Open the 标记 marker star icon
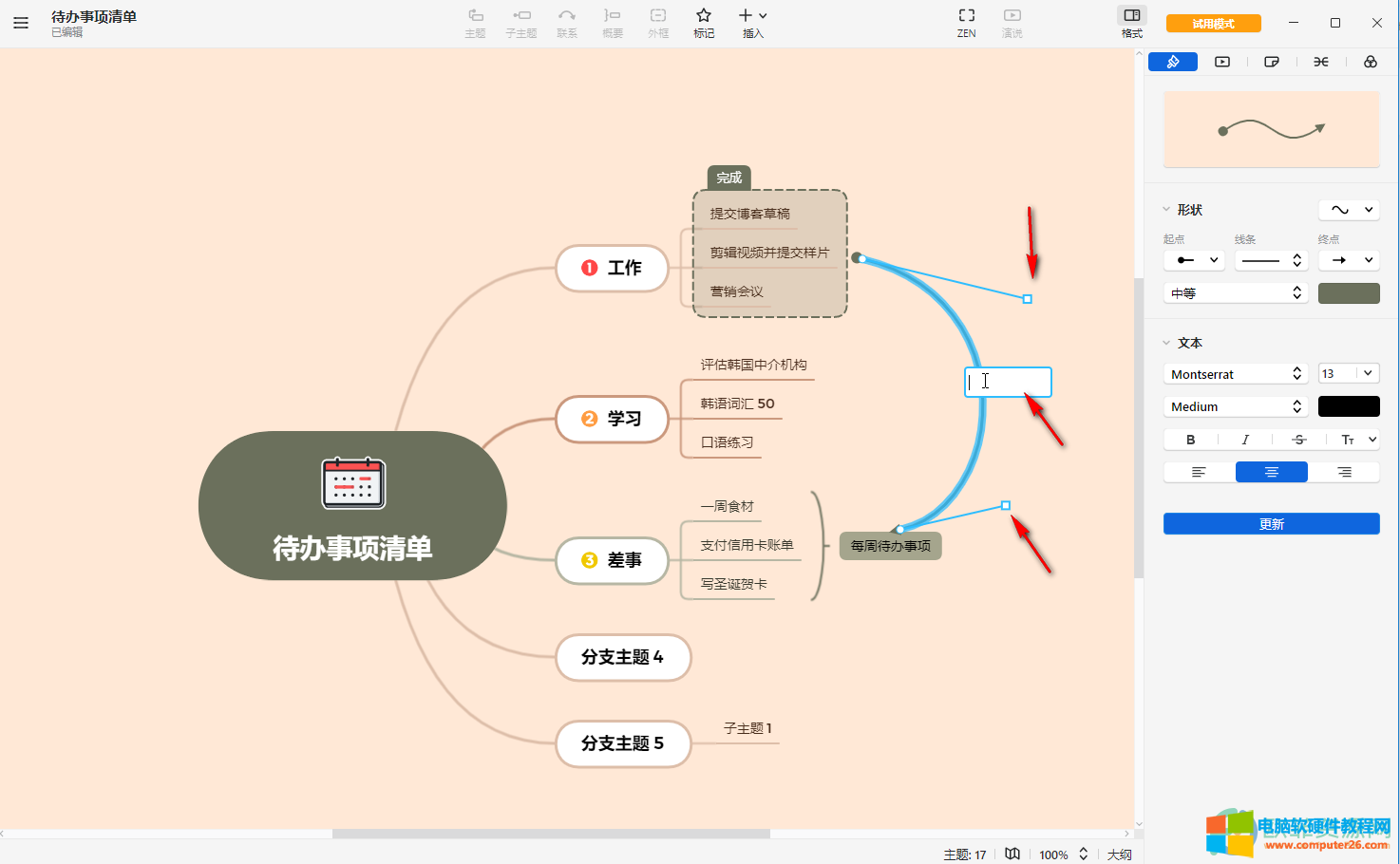This screenshot has width=1400, height=864. pyautogui.click(x=704, y=23)
